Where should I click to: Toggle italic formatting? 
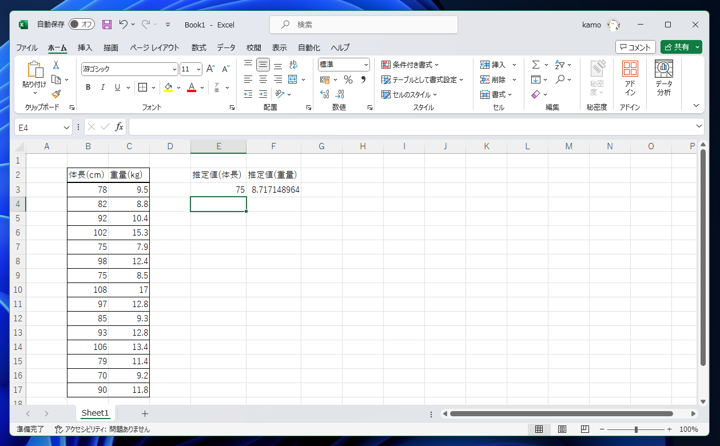click(103, 87)
